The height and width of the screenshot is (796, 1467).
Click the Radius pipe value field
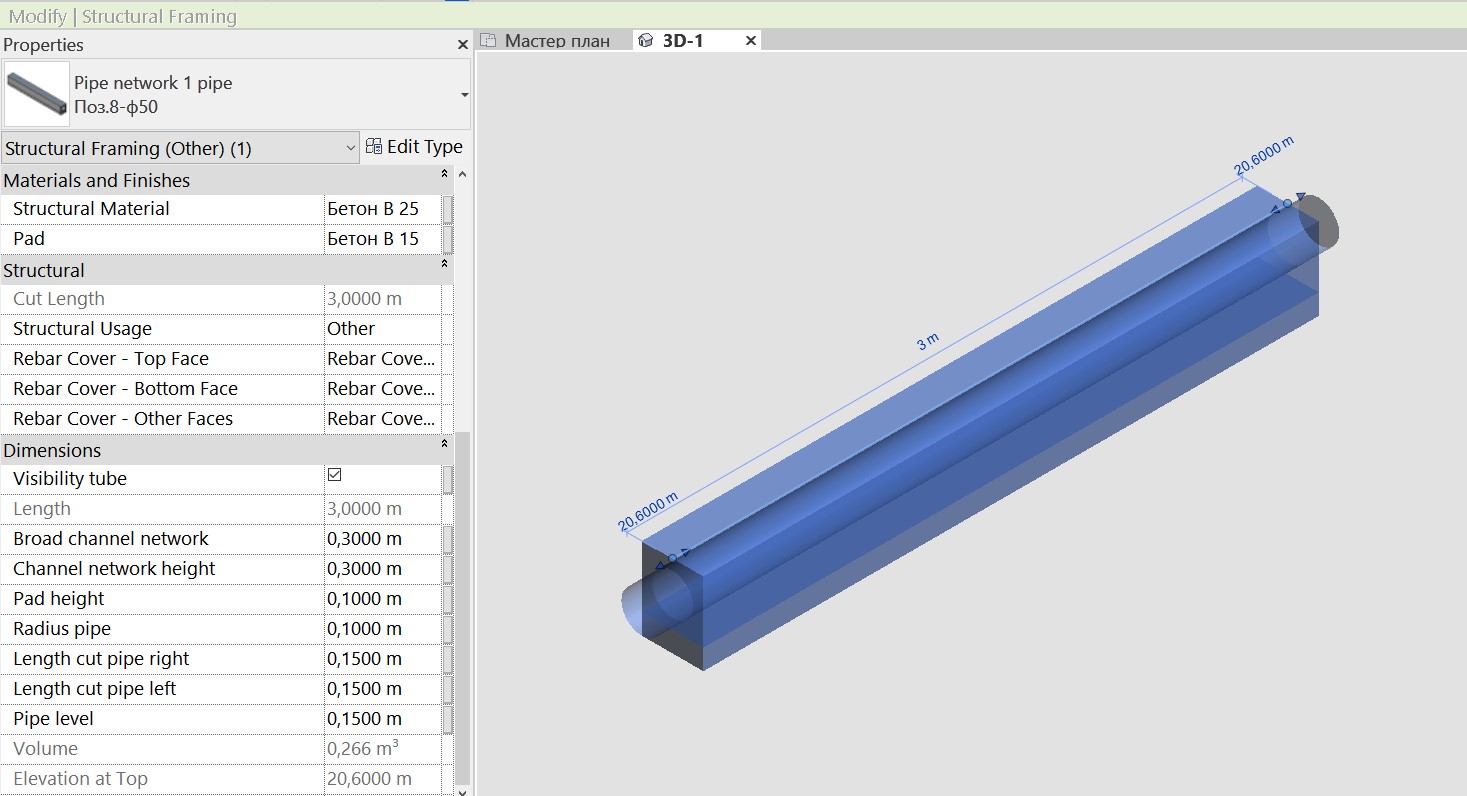point(383,629)
